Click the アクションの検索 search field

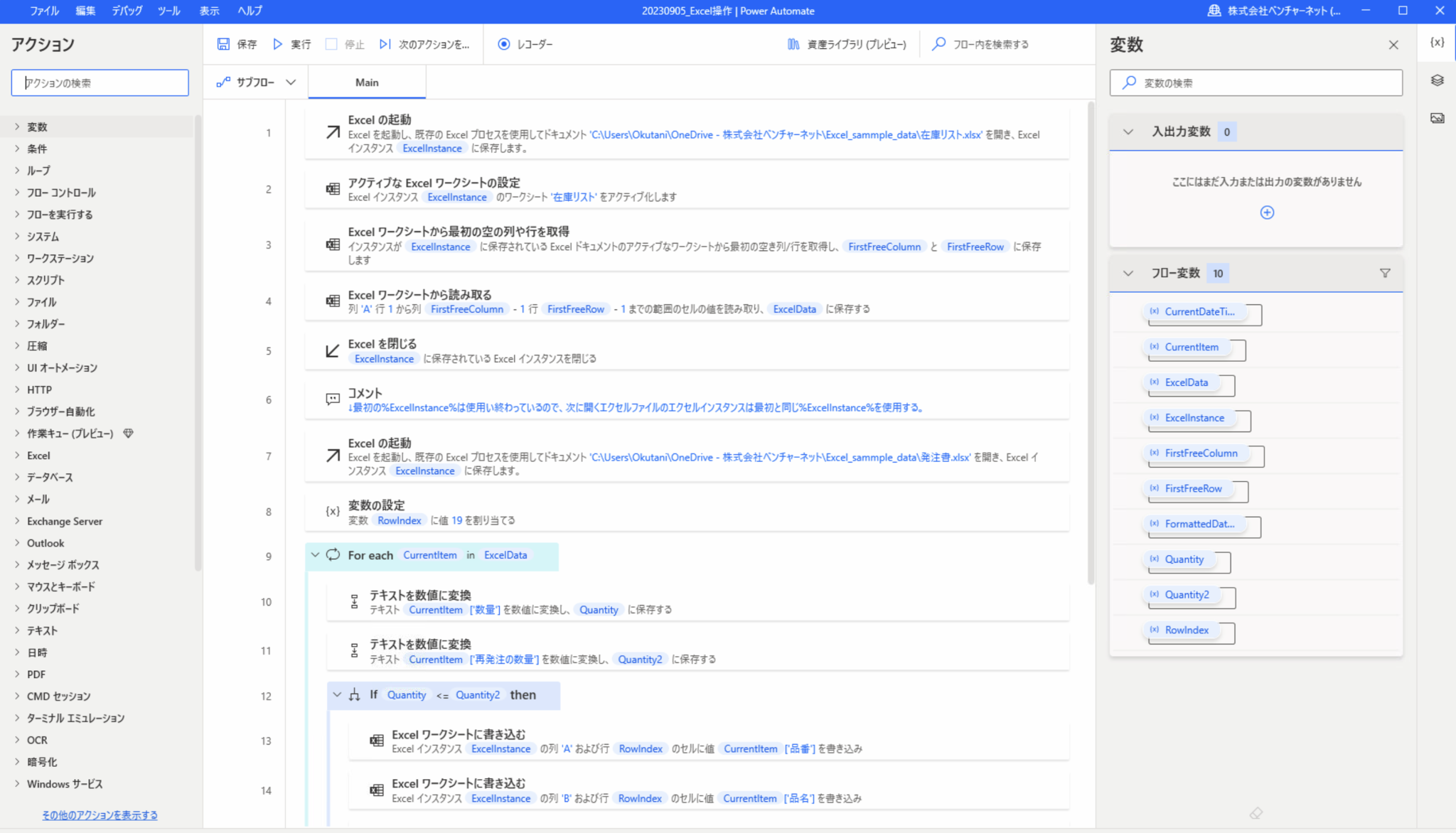(x=100, y=82)
